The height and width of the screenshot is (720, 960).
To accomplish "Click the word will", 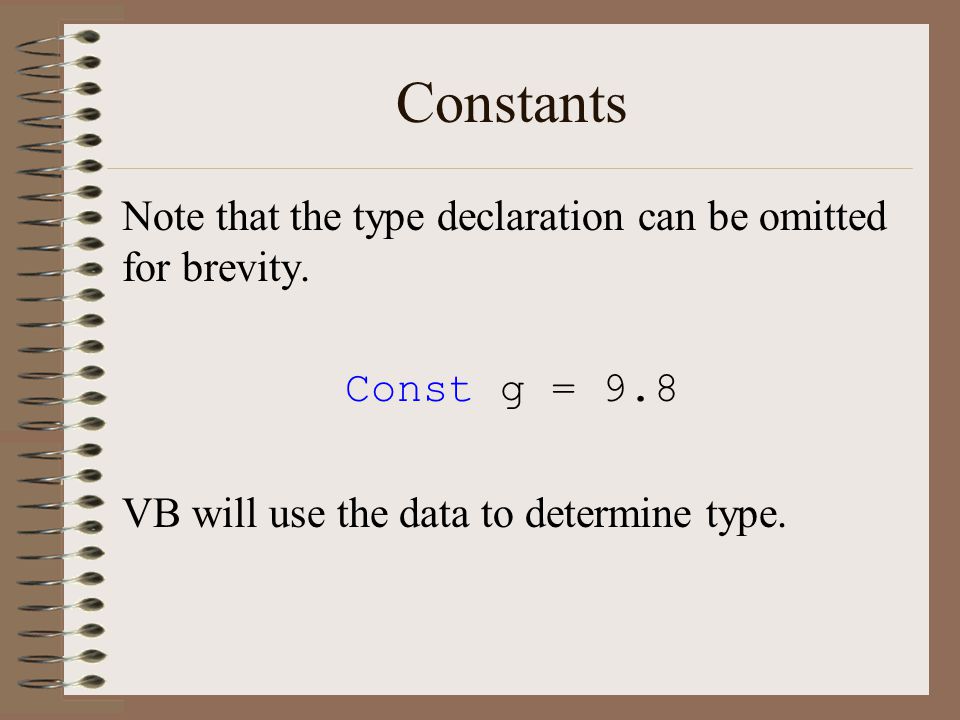I will [x=225, y=513].
